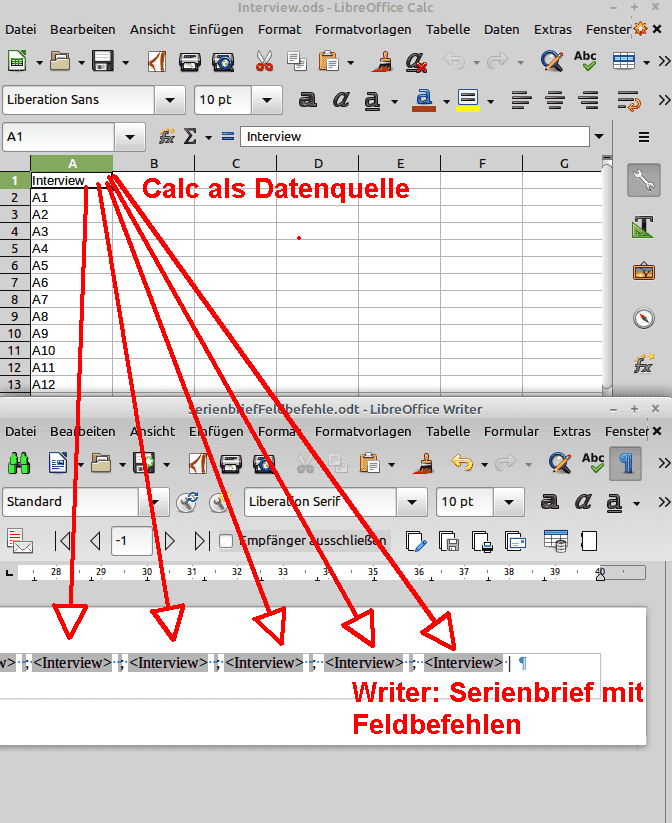Open Writer's Formular menu
Image resolution: width=672 pixels, height=823 pixels.
(511, 431)
